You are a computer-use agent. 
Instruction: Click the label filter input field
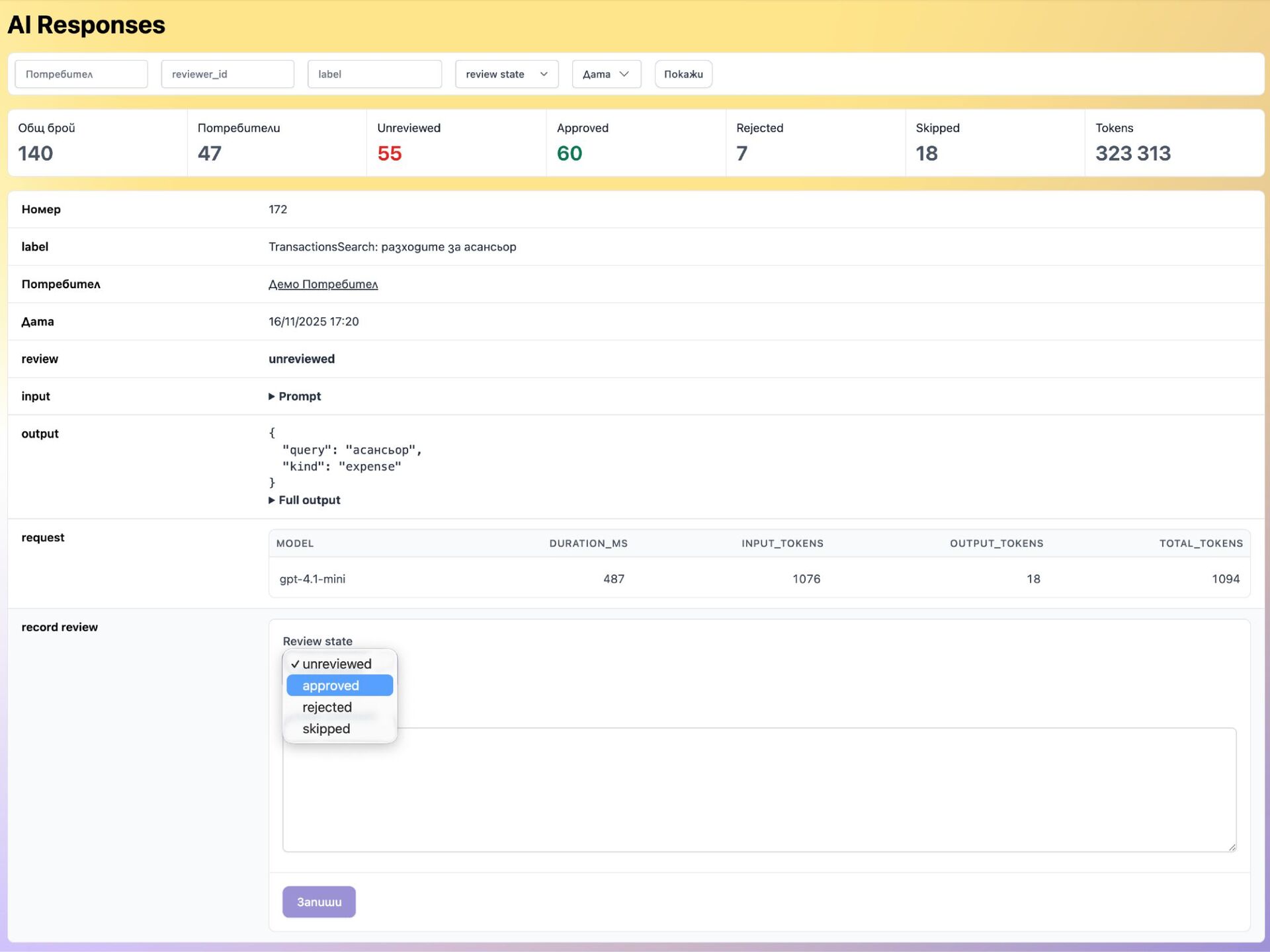pos(374,74)
